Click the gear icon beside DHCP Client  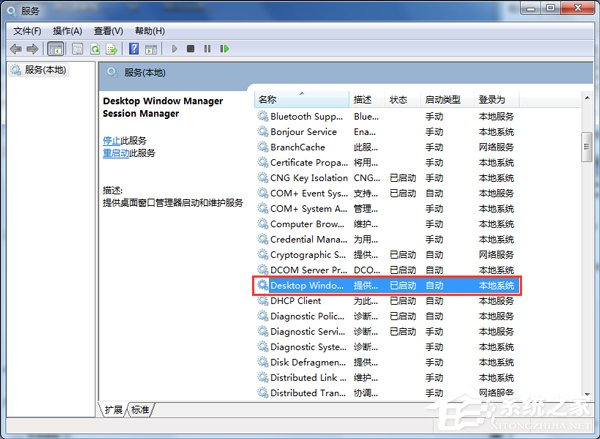(x=263, y=300)
